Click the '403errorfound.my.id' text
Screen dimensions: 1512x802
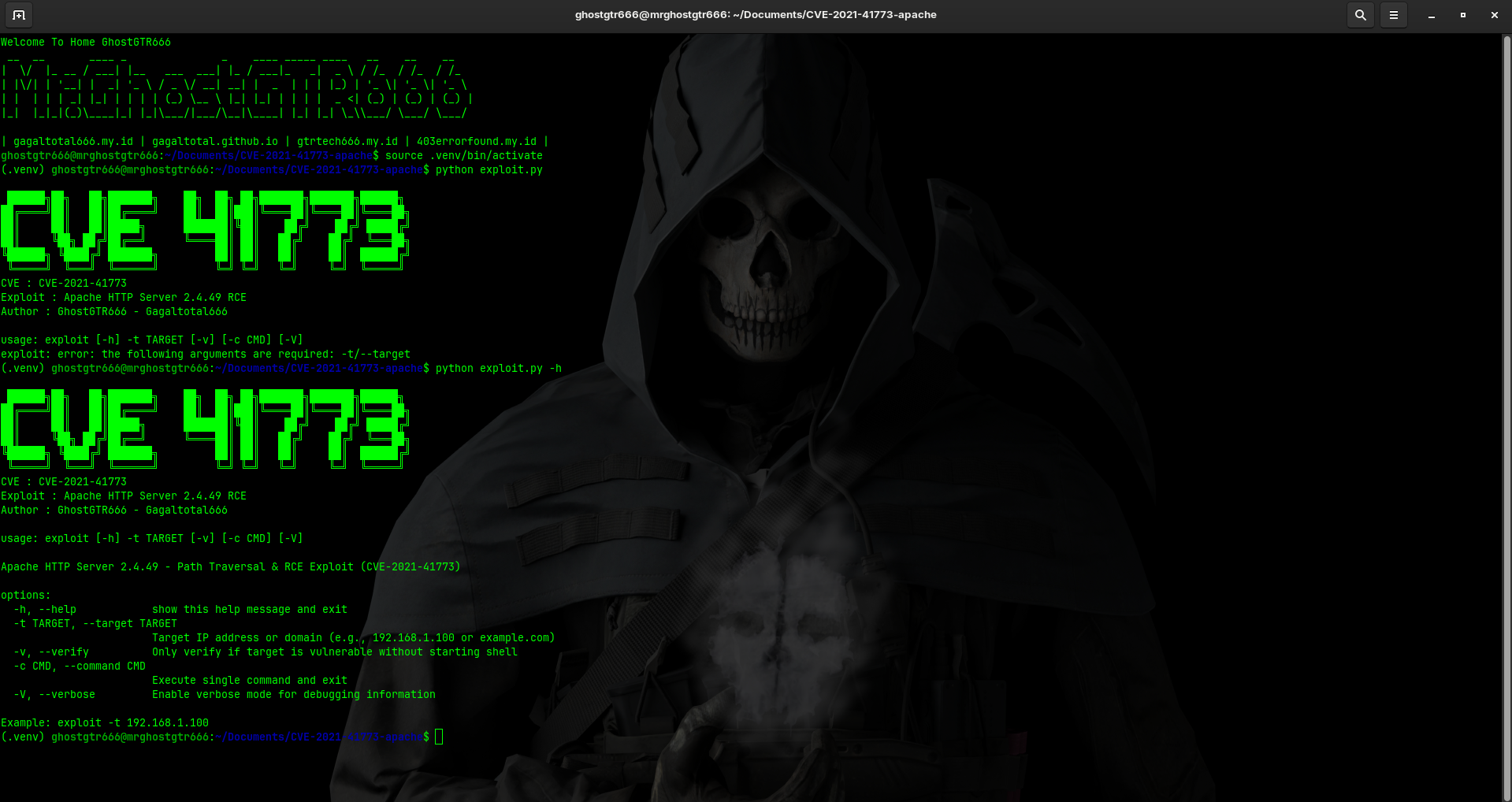click(x=477, y=142)
